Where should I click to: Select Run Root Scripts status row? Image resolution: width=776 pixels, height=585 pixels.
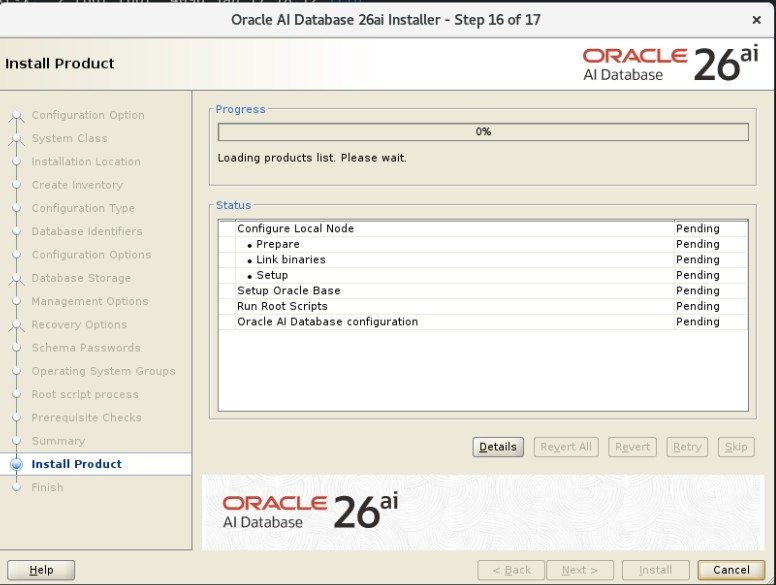pos(483,306)
